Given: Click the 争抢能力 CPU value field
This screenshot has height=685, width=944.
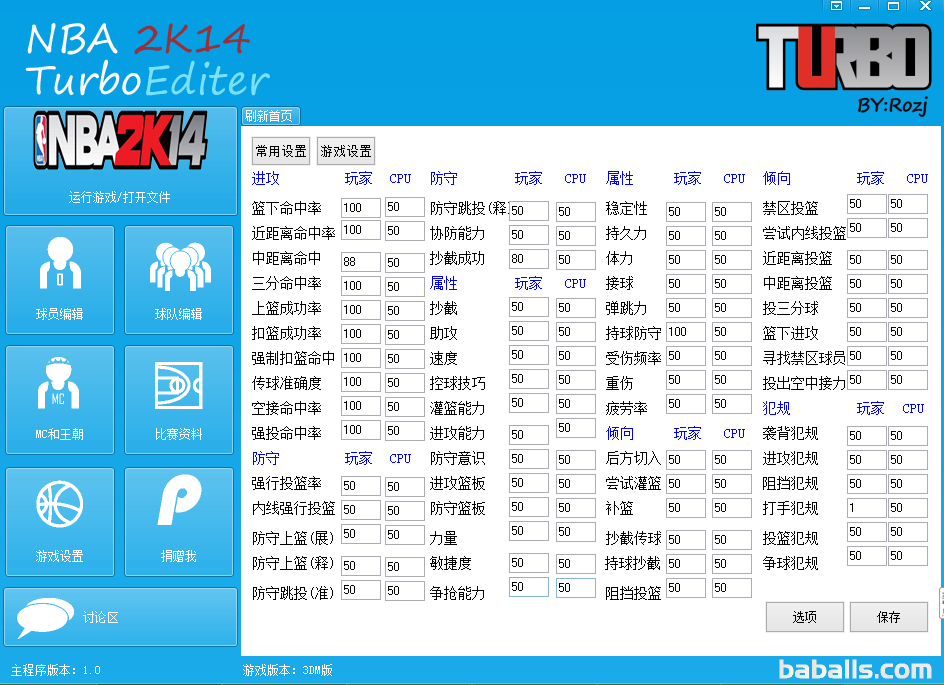Looking at the screenshot, I should (576, 587).
